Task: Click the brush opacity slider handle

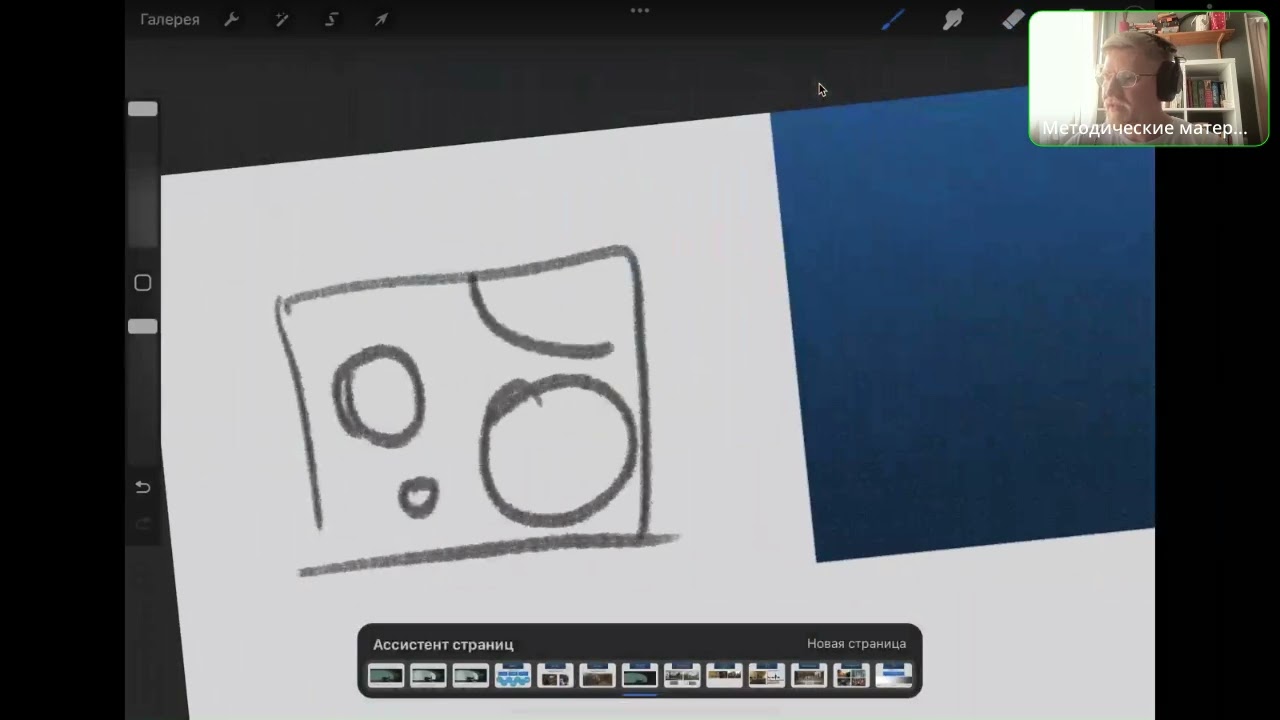Action: (x=143, y=327)
